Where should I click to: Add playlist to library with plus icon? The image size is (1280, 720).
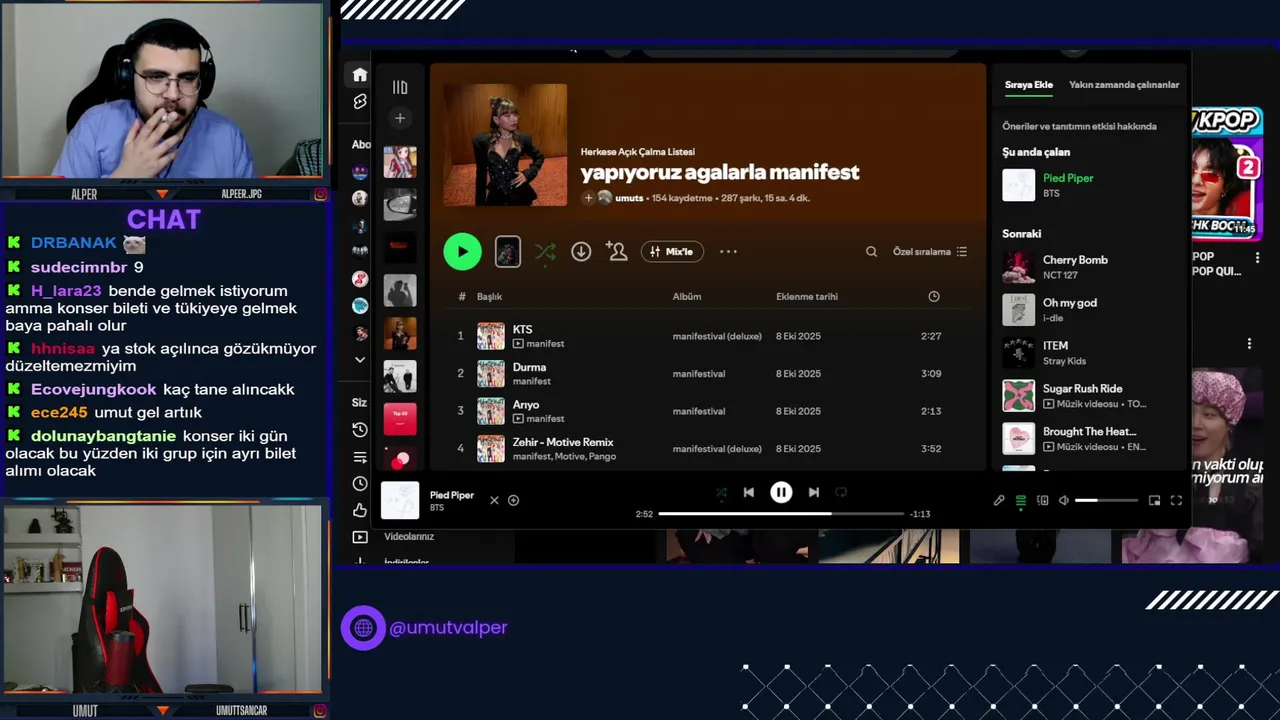[588, 198]
